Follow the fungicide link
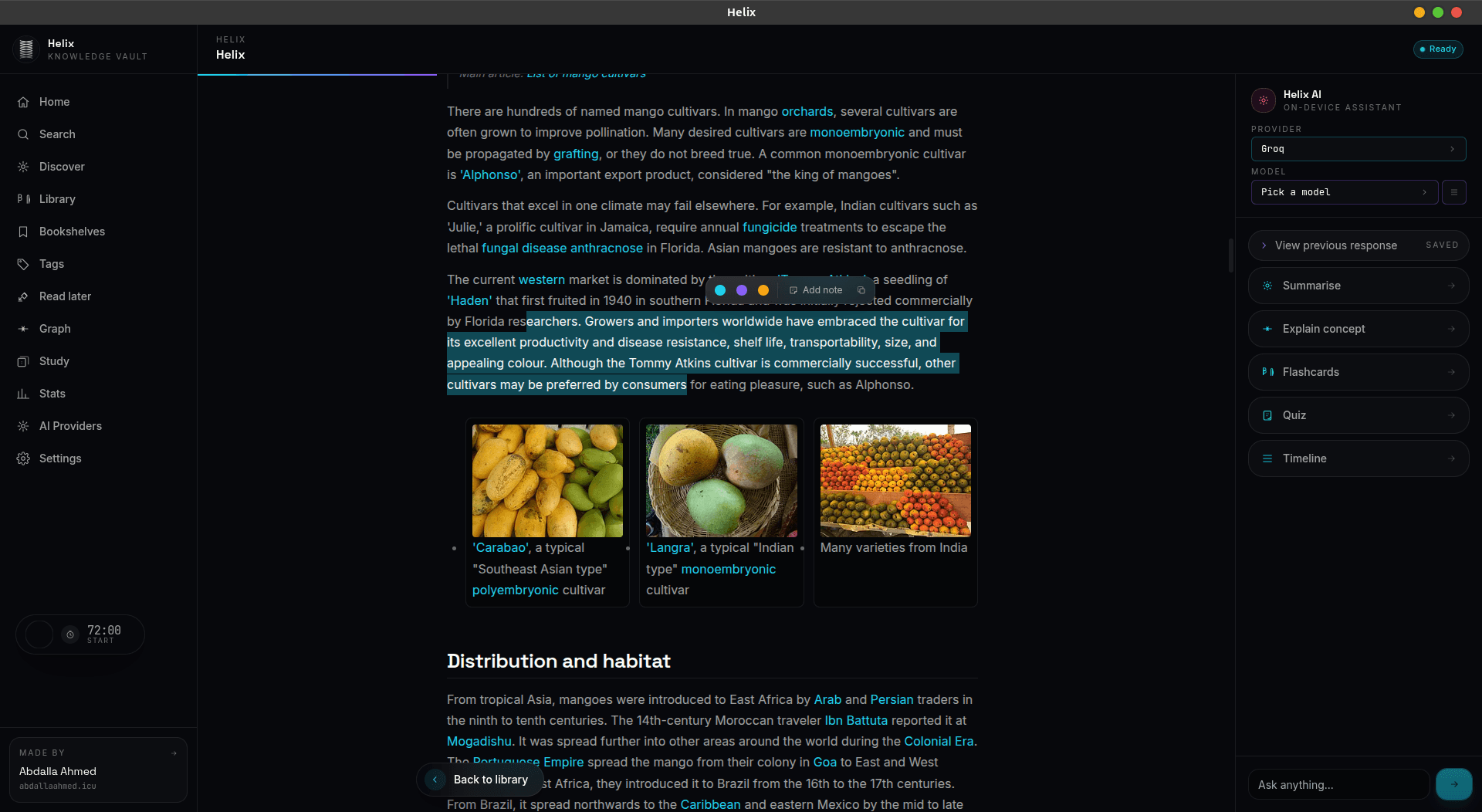 coord(770,228)
